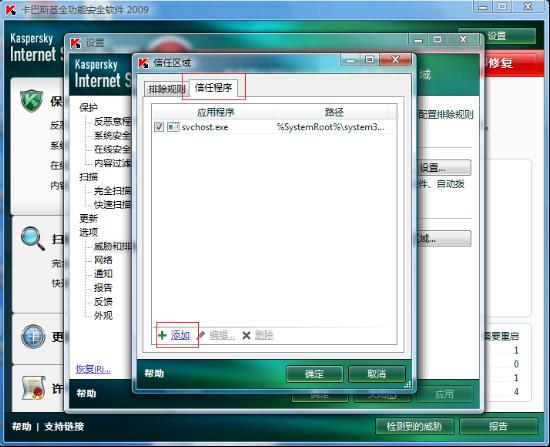550x447 pixels.
Task: Click the globe update icon
Action: click(33, 336)
